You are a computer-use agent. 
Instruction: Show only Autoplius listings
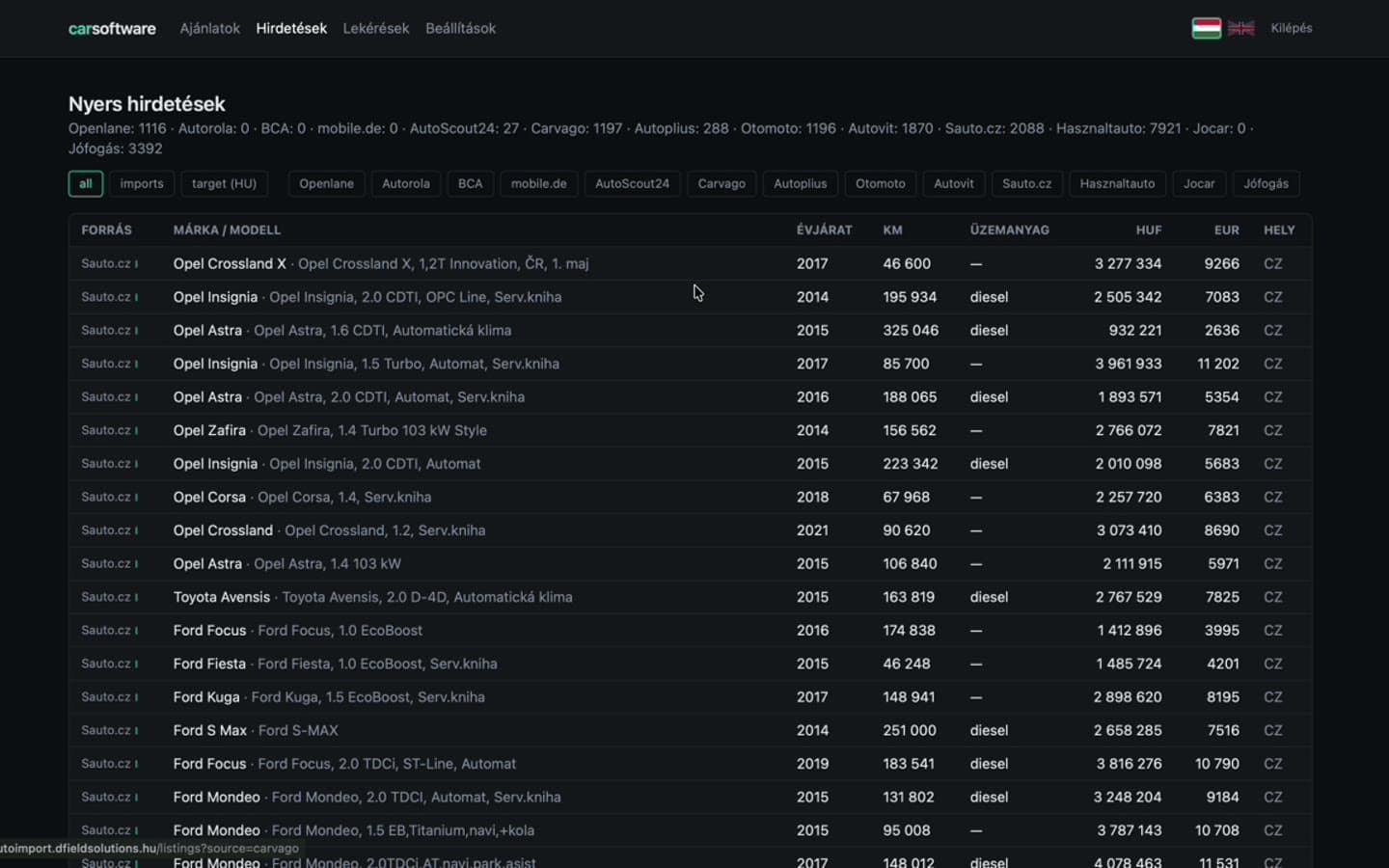(x=801, y=183)
